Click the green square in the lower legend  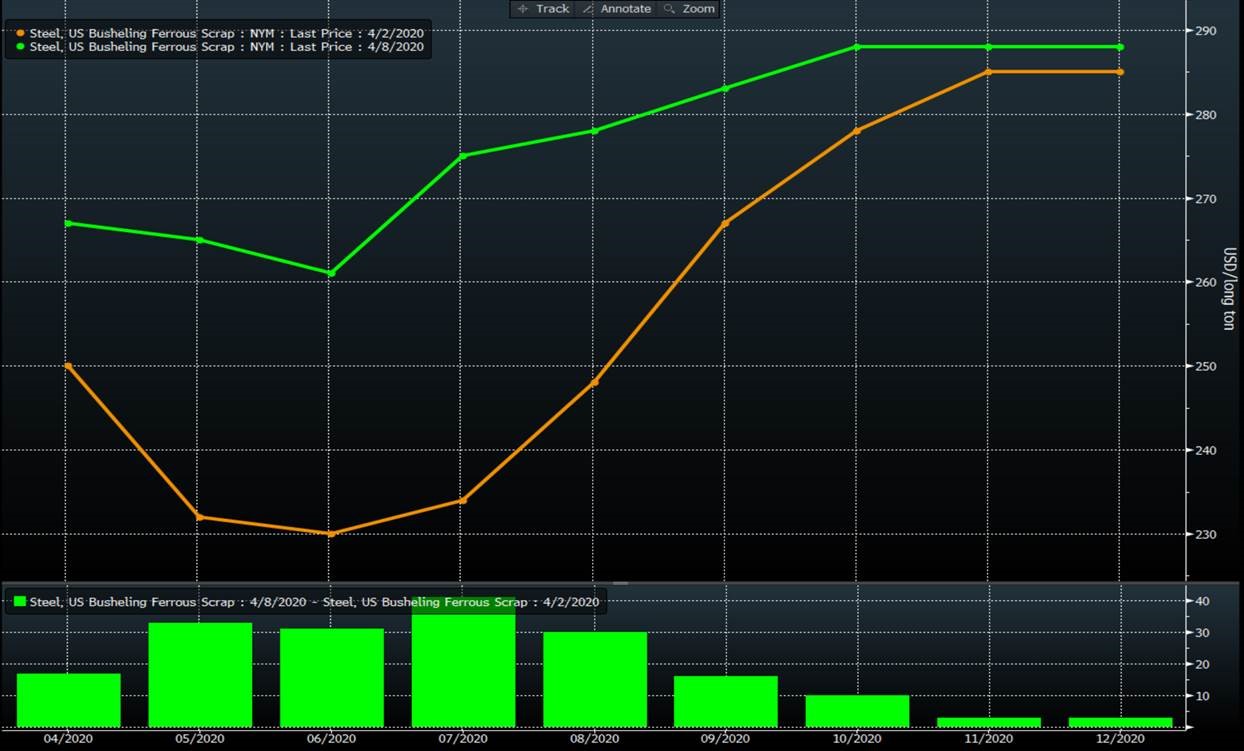click(19, 602)
